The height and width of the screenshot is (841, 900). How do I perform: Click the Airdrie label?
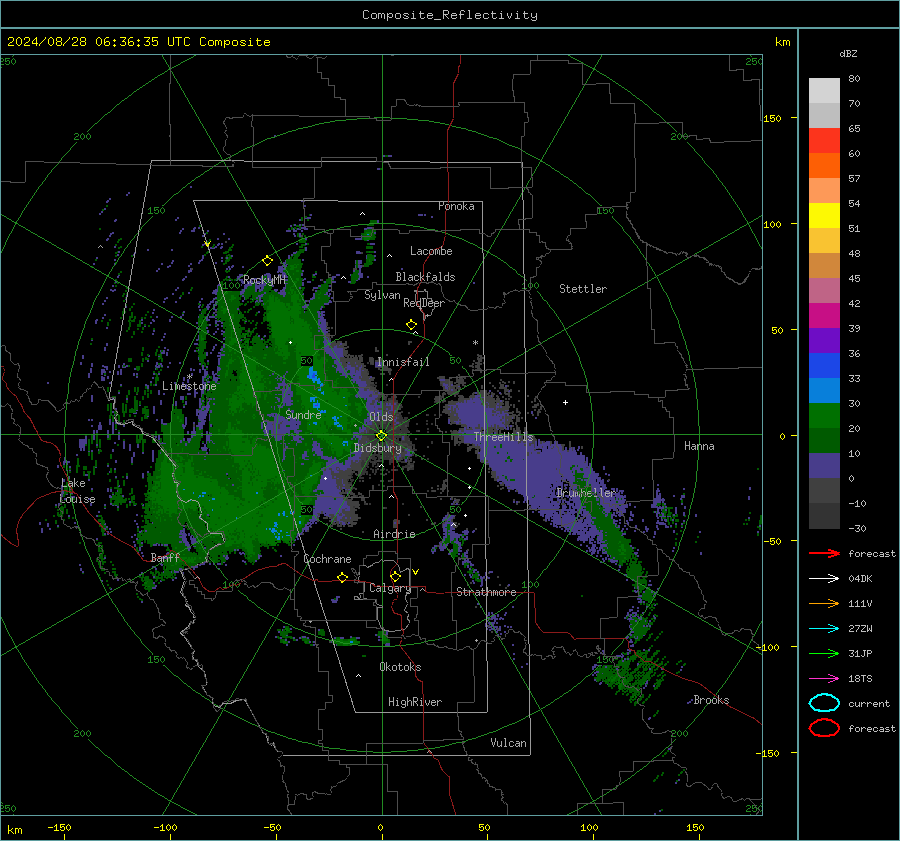click(394, 534)
